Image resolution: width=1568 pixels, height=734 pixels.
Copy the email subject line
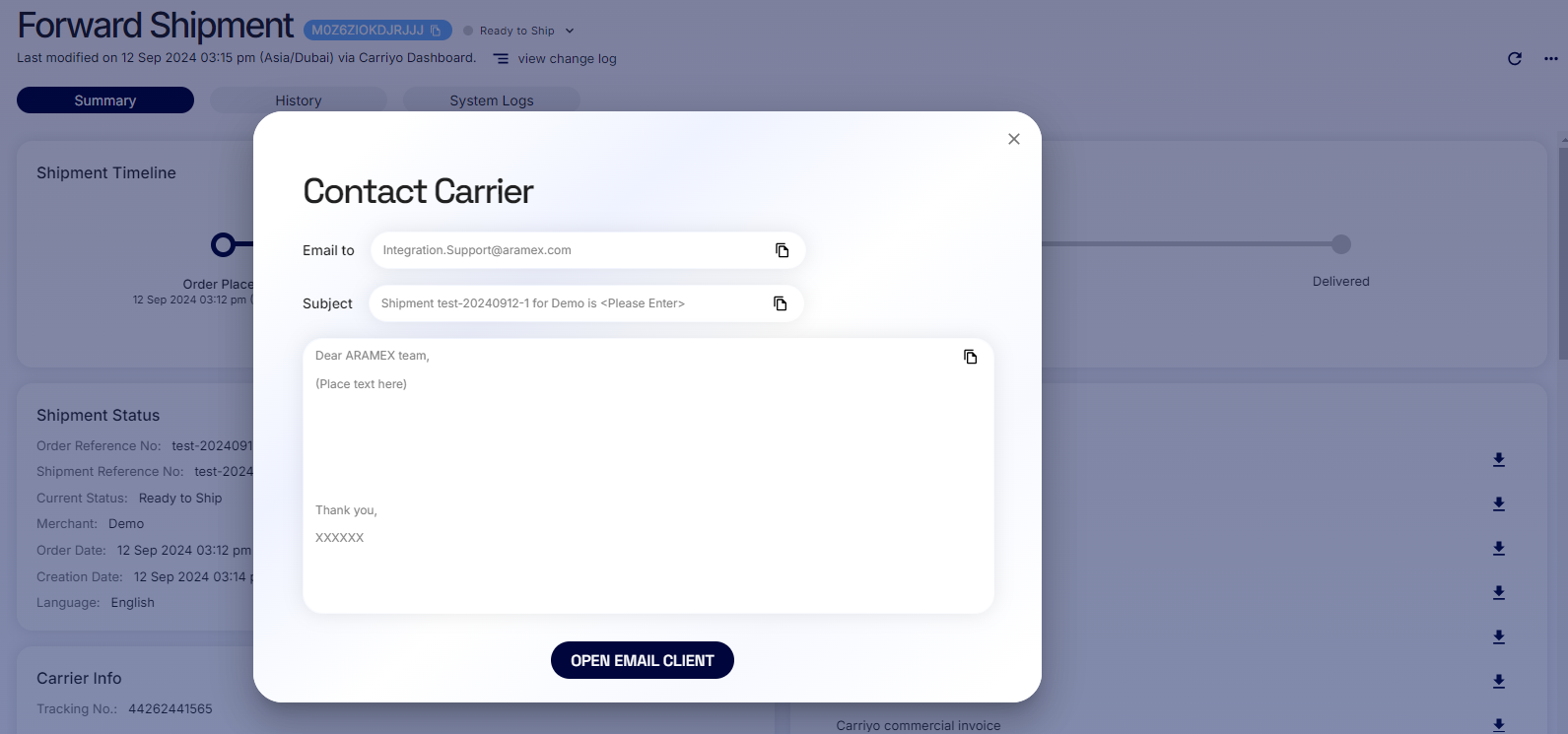pos(780,303)
